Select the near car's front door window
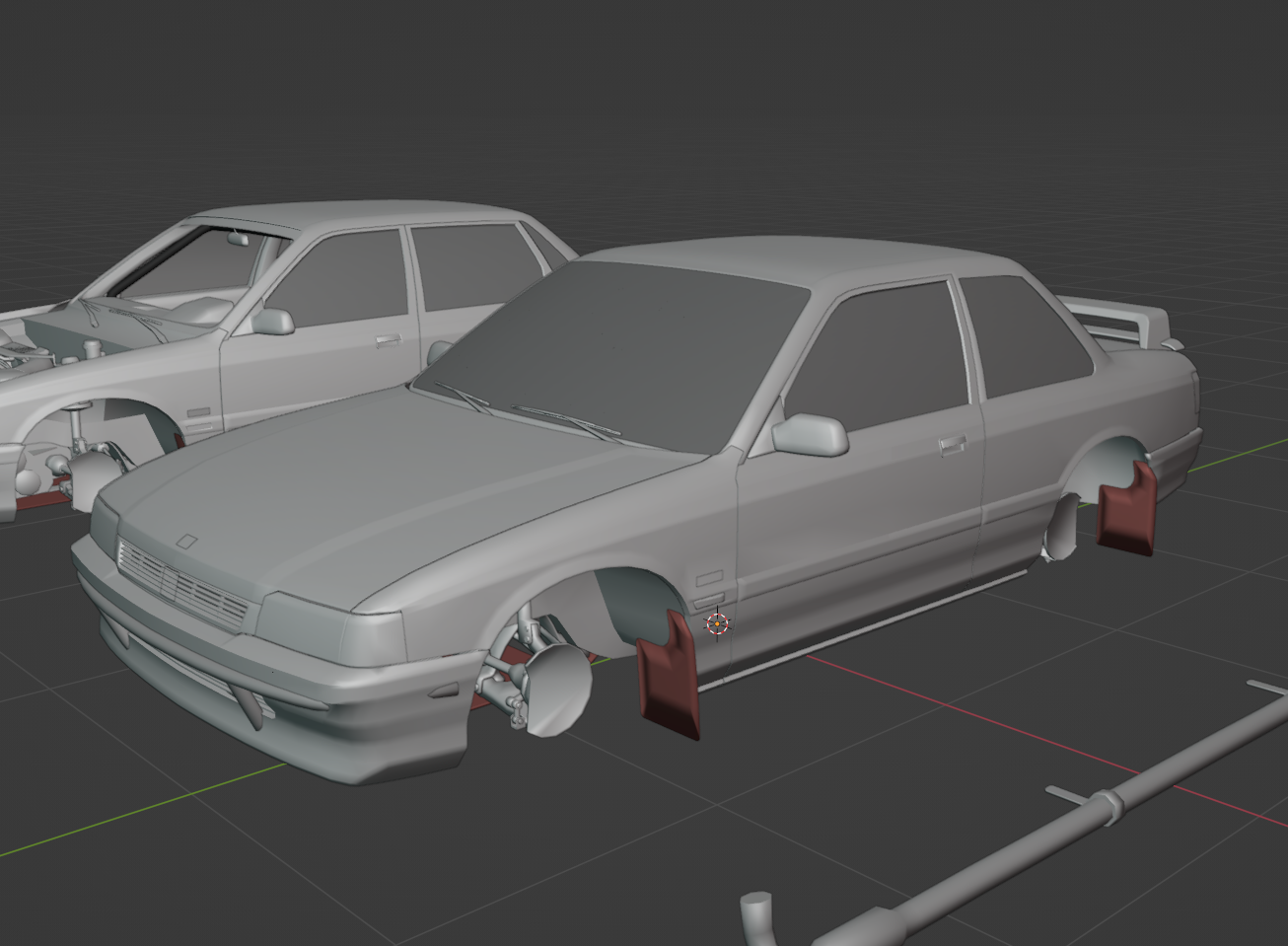 click(x=881, y=359)
